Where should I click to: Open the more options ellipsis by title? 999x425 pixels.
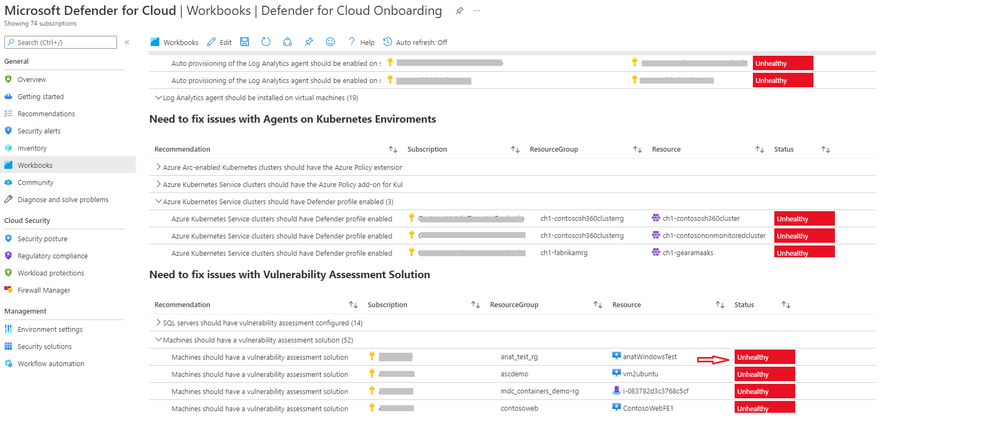coord(477,11)
